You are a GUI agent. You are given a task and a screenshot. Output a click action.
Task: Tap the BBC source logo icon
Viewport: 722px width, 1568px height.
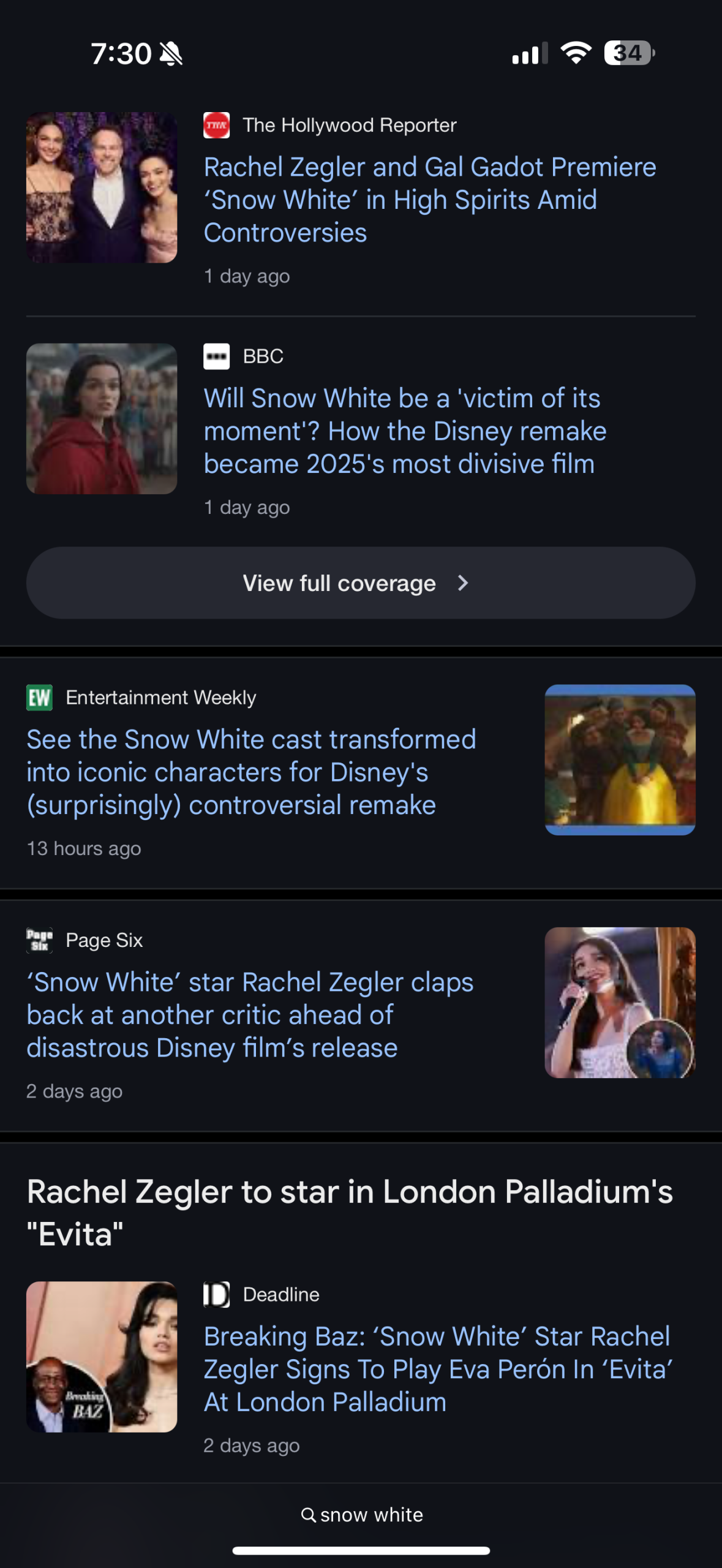coord(216,356)
